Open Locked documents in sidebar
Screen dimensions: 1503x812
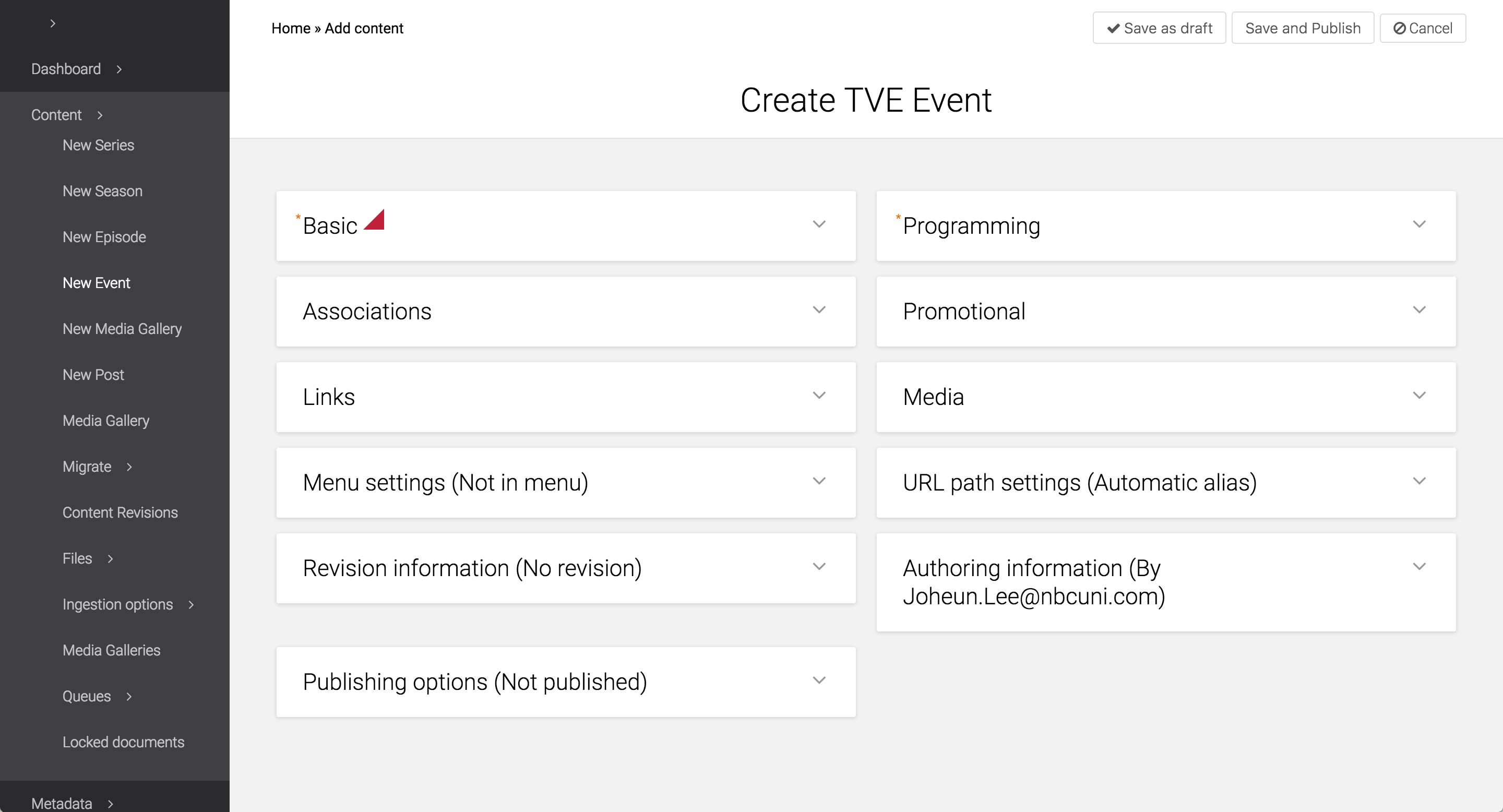point(123,742)
